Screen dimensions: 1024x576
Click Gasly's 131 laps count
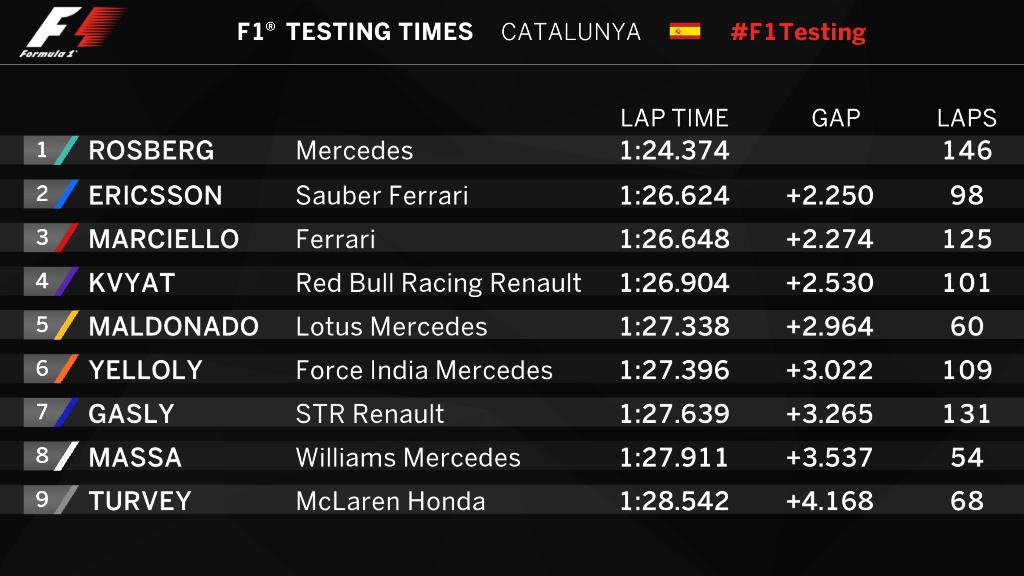tap(967, 414)
